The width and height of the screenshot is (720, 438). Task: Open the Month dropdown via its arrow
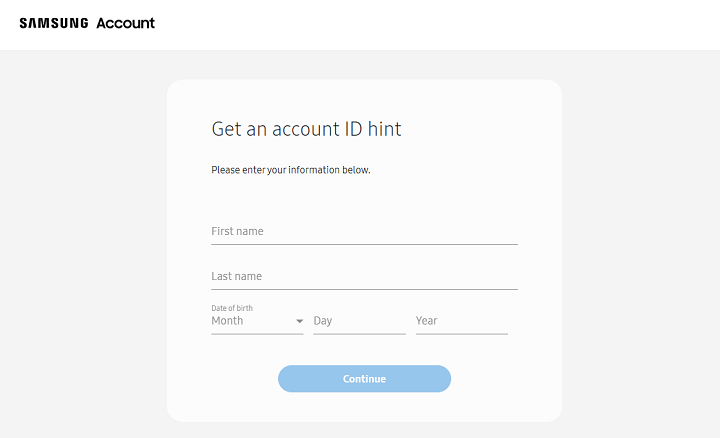(x=299, y=321)
